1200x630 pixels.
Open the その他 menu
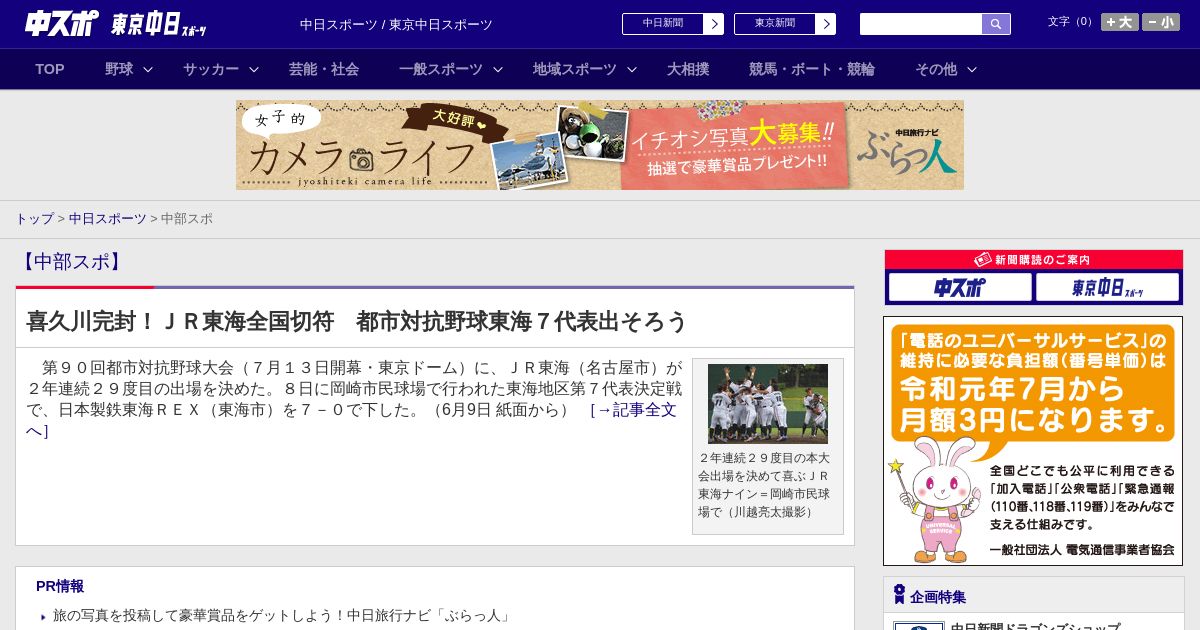(936, 69)
